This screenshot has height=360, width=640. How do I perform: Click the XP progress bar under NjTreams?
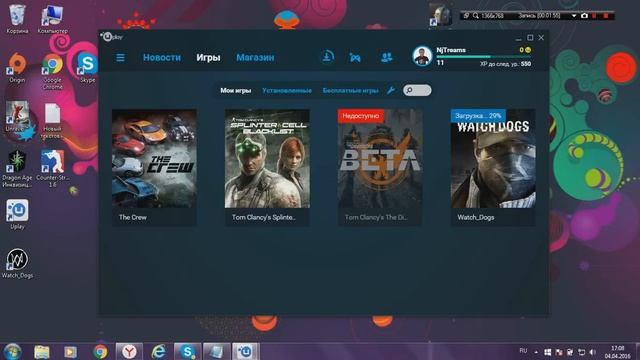(x=484, y=57)
